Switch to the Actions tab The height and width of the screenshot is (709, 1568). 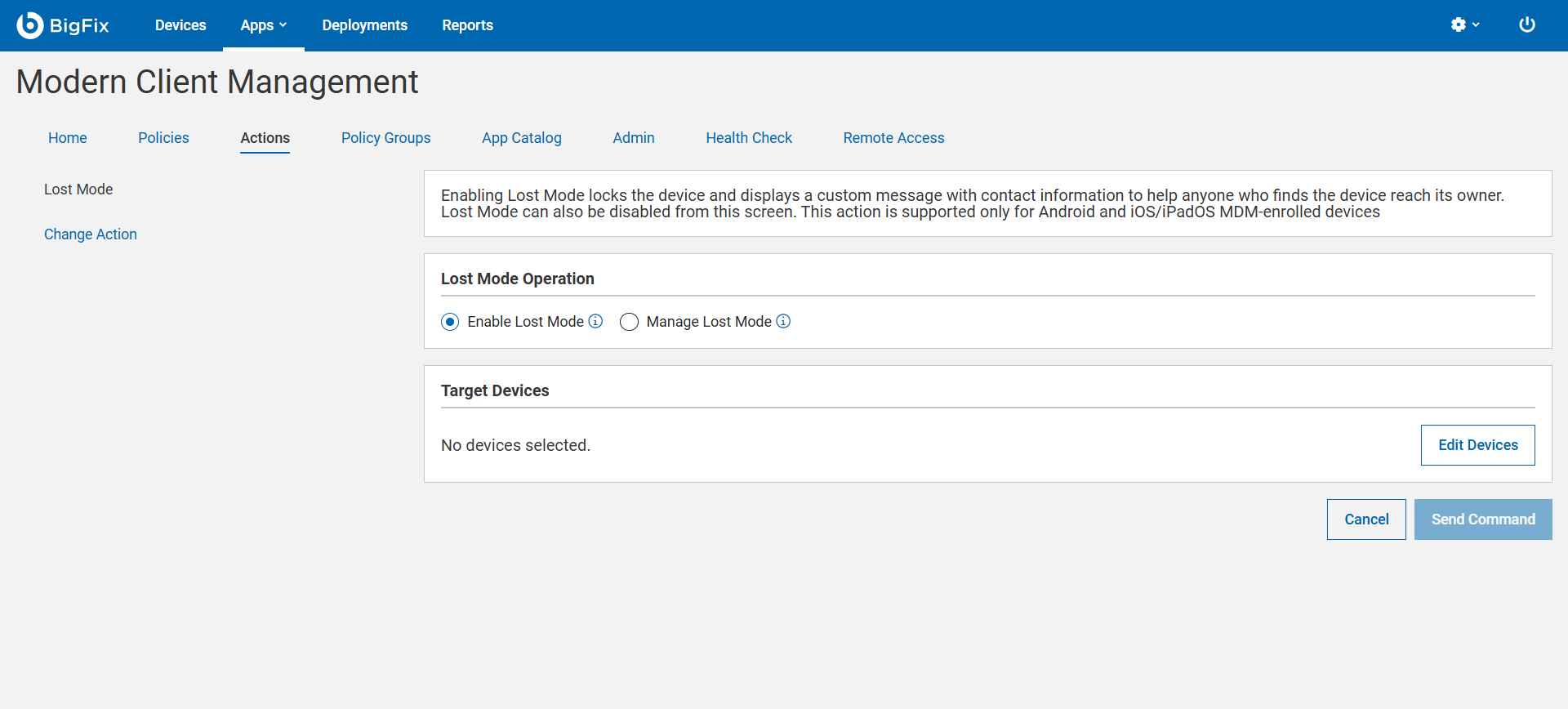(x=265, y=138)
